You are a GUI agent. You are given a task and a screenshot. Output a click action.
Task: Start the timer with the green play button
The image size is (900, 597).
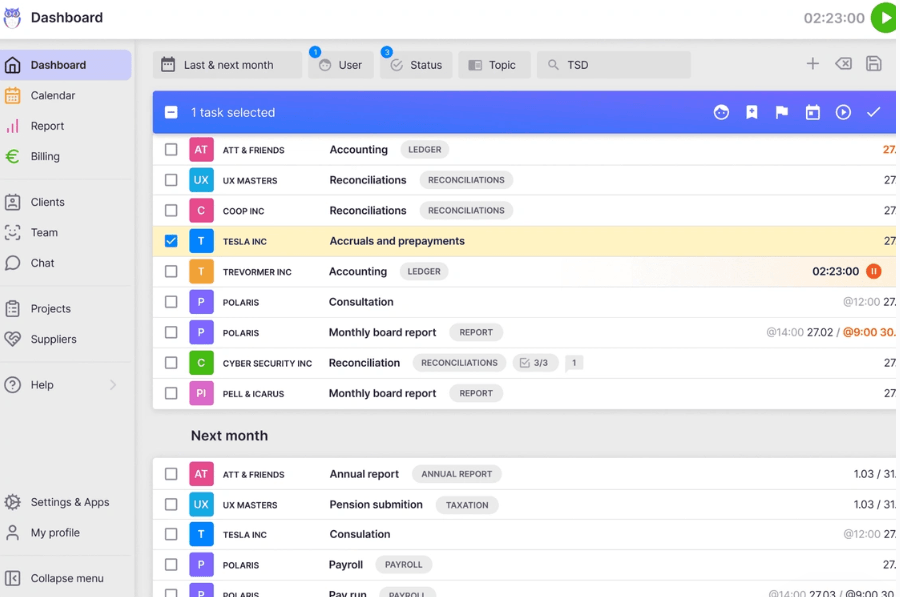[x=885, y=18]
